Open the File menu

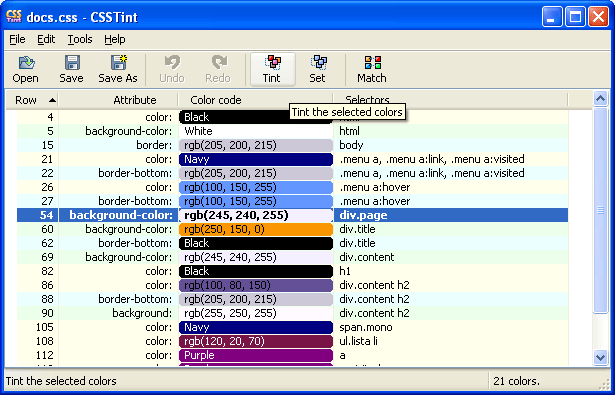pyautogui.click(x=17, y=39)
